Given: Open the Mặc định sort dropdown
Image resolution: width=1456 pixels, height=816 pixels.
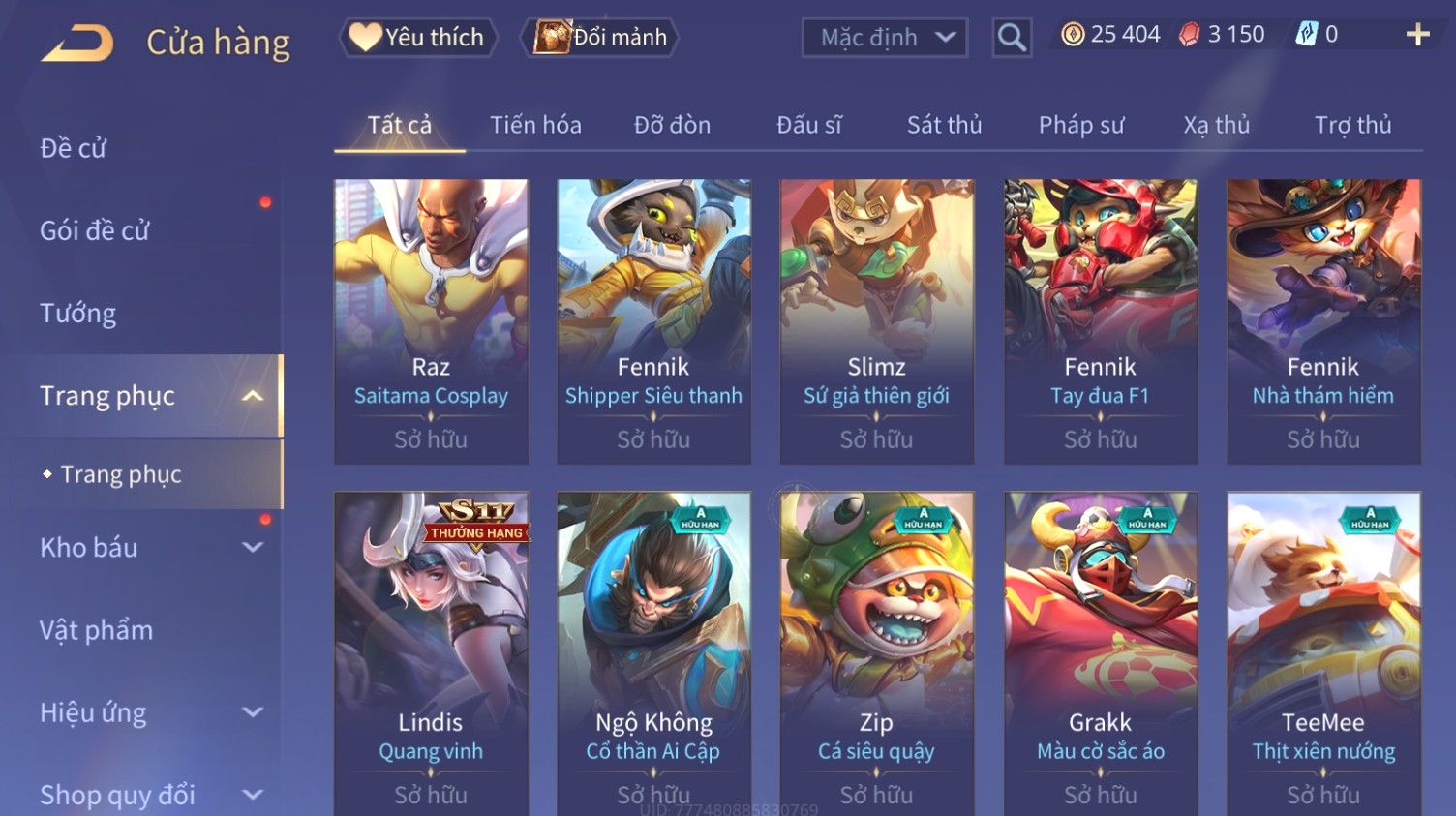Looking at the screenshot, I should click(885, 38).
